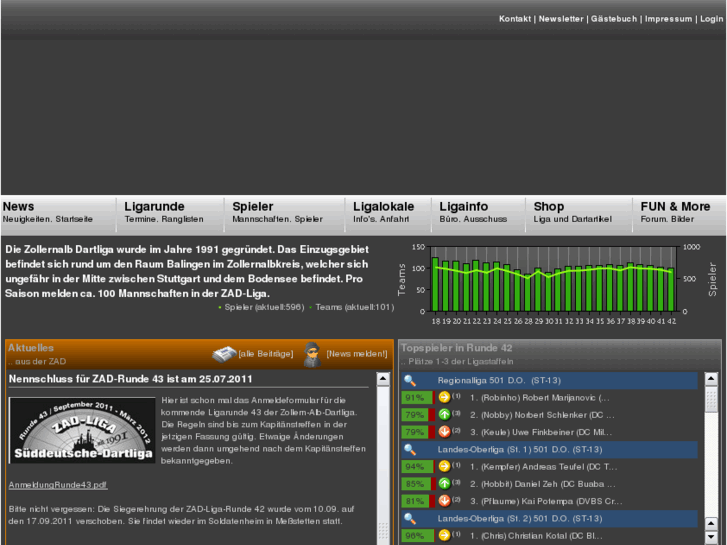
Task: Click the Nennschluss für ZAD-Runde 43 headline
Action: tap(130, 379)
